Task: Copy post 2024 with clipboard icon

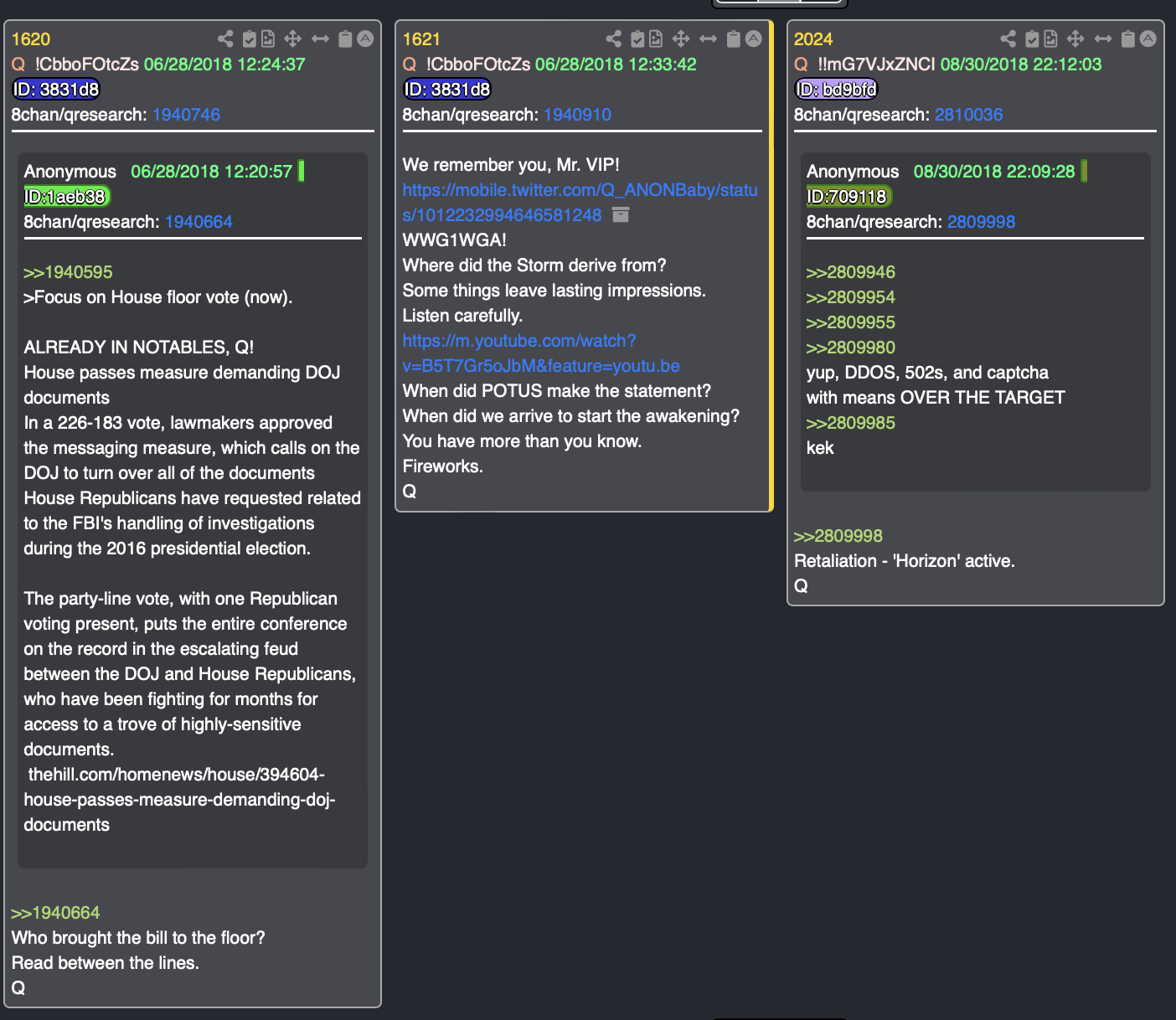Action: pos(1128,39)
